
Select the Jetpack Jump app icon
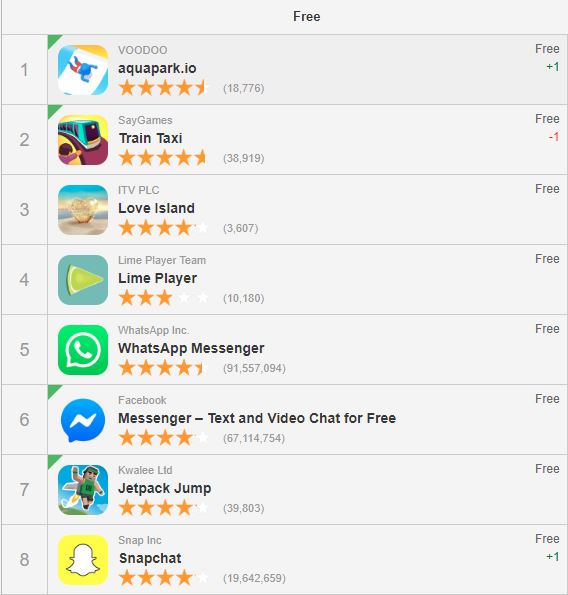pyautogui.click(x=83, y=490)
